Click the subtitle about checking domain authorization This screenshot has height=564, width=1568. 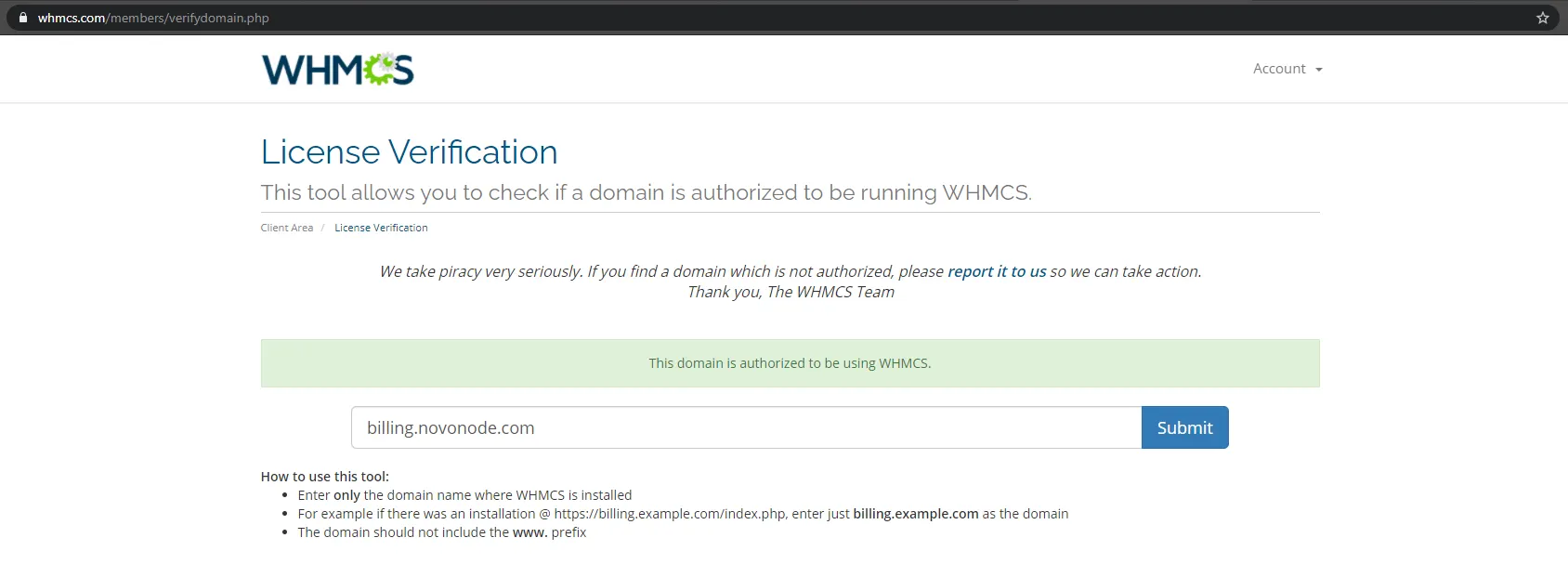(x=646, y=192)
